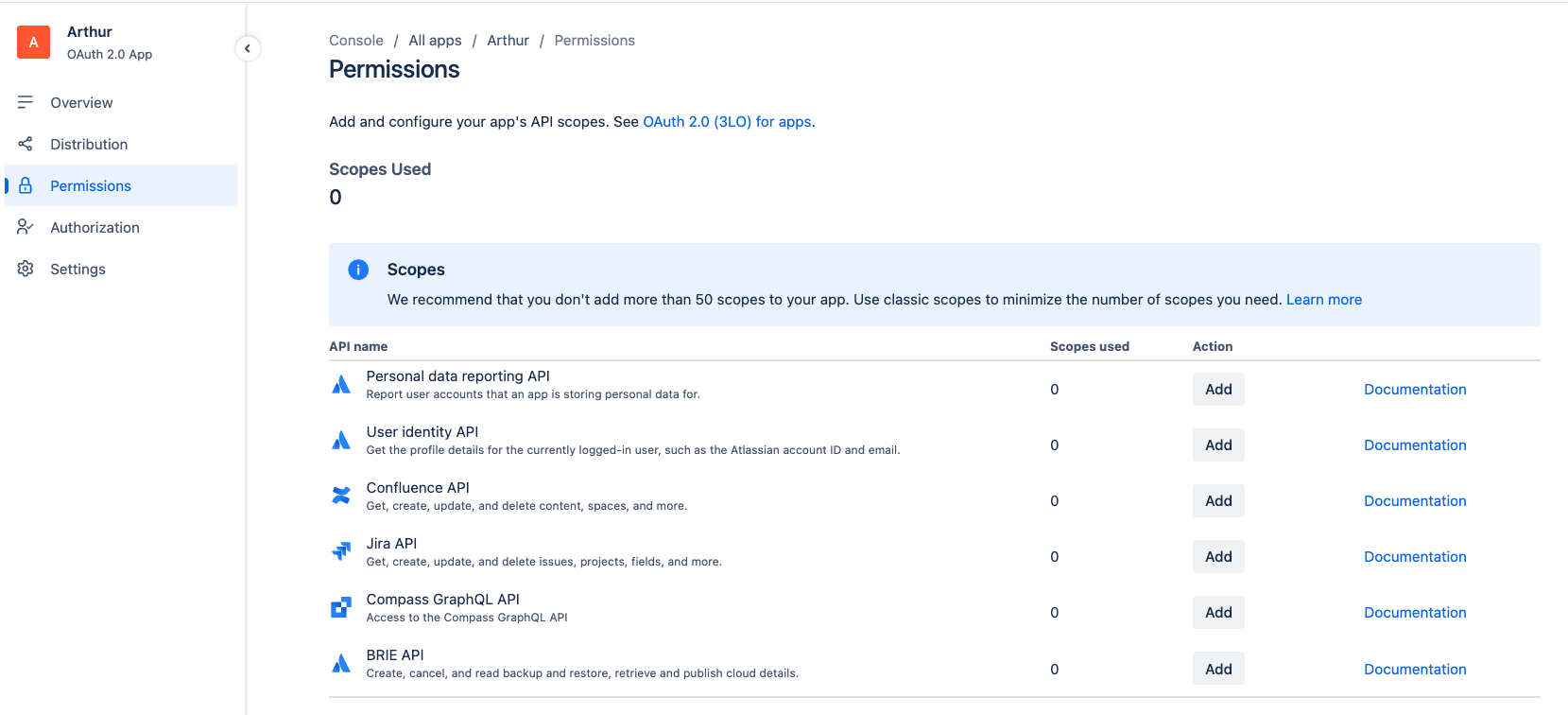The image size is (1568, 715).
Task: Click the Compass GraphQL API logo icon
Action: (x=341, y=607)
